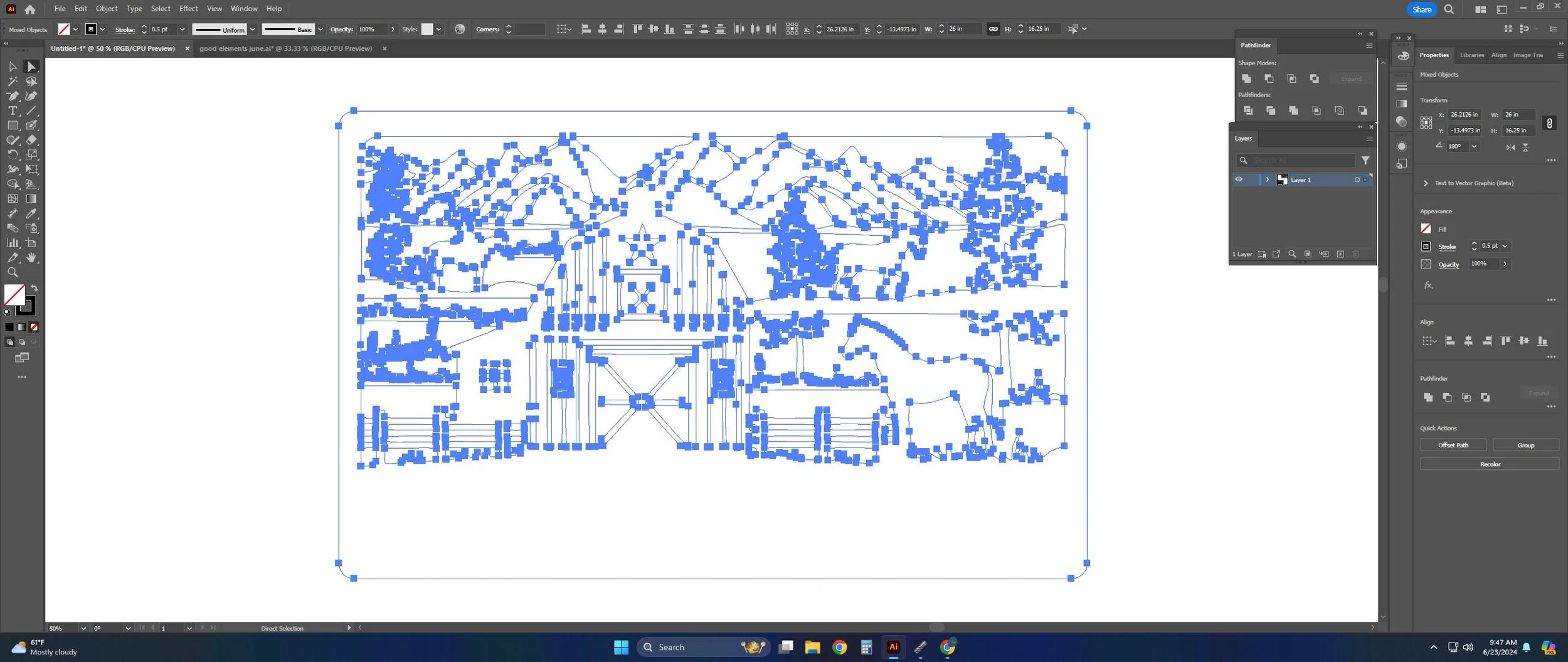Select the Type tool

[12, 110]
